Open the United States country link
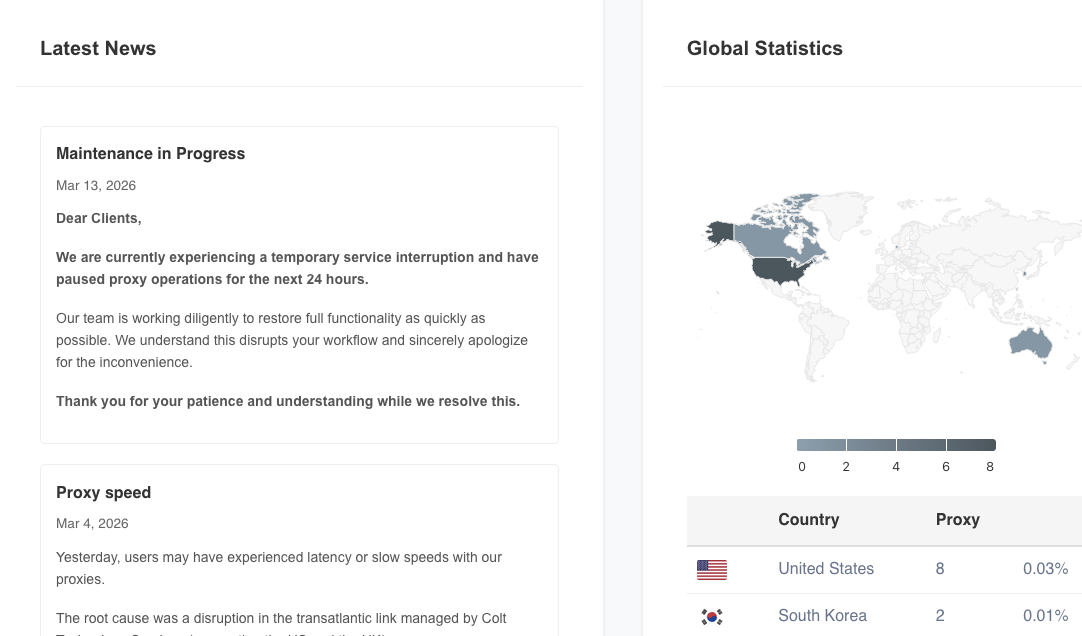Viewport: 1082px width, 636px height. tap(825, 569)
